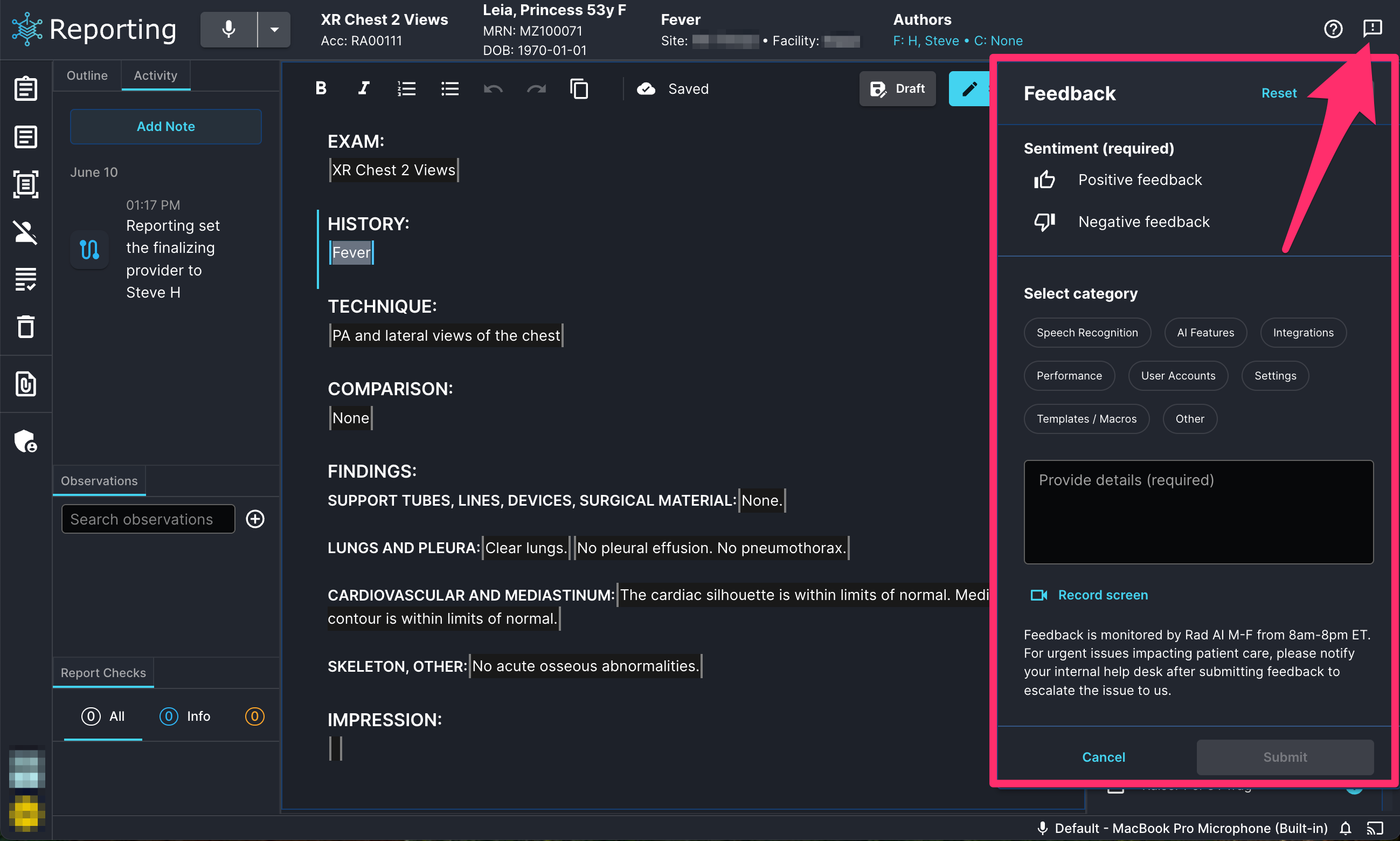Click the Draft button

coord(898,88)
